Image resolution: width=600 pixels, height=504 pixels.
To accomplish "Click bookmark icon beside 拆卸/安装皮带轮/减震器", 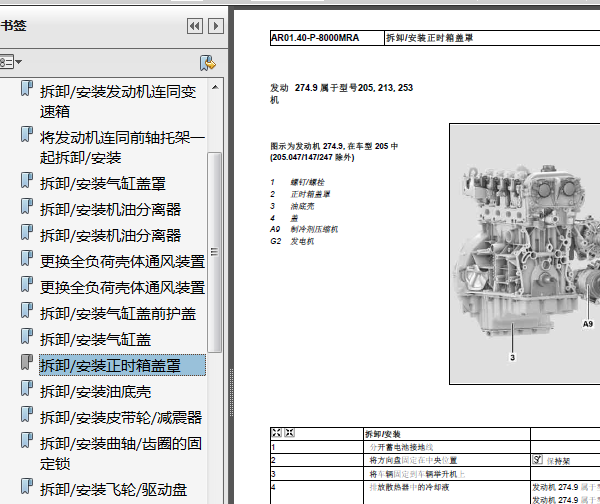I will tap(27, 414).
